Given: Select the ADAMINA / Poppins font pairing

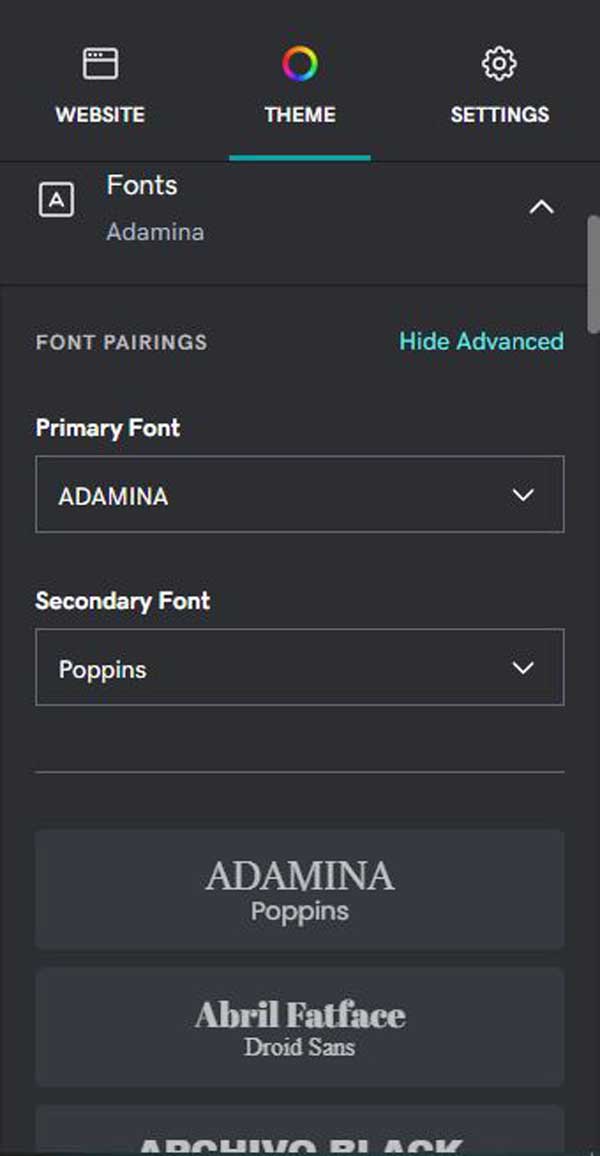Looking at the screenshot, I should click(x=299, y=889).
